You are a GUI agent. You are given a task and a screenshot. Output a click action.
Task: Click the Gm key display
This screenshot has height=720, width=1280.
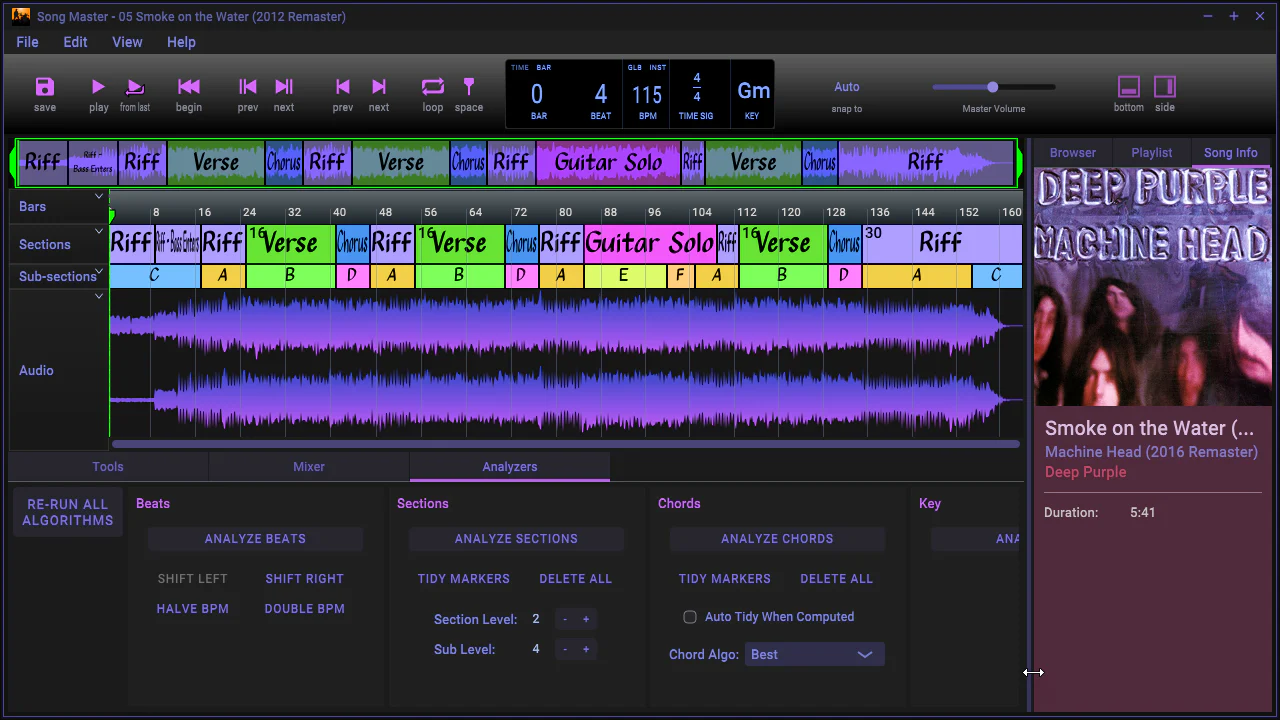[753, 91]
